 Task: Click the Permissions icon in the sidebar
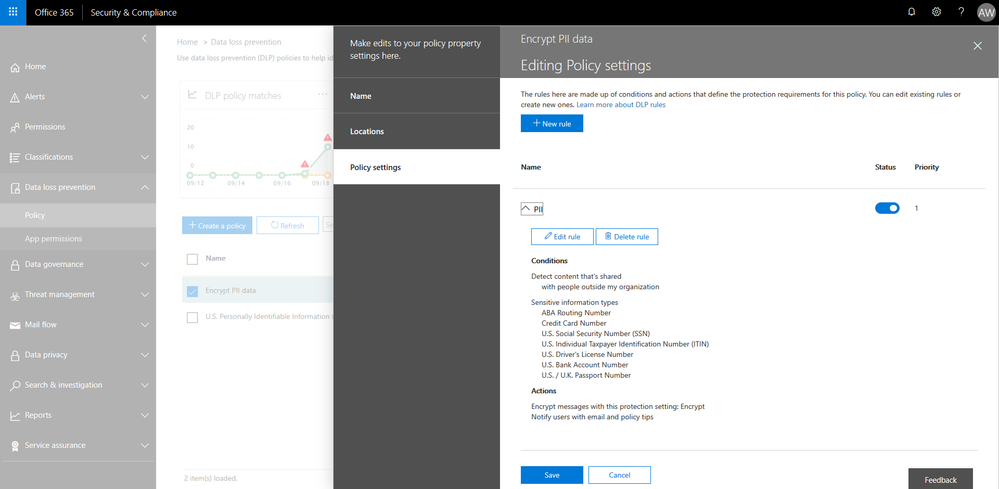click(x=15, y=127)
